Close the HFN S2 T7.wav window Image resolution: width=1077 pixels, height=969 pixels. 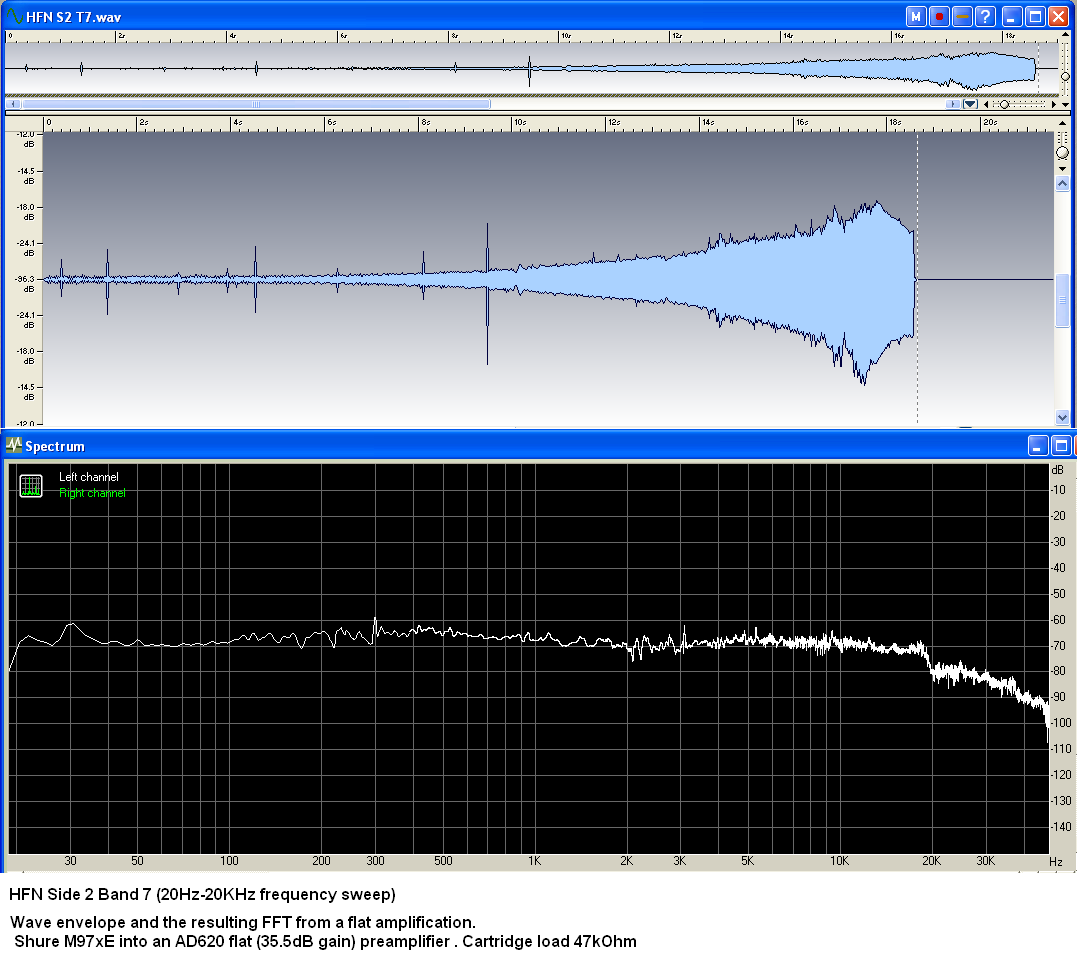point(1058,16)
